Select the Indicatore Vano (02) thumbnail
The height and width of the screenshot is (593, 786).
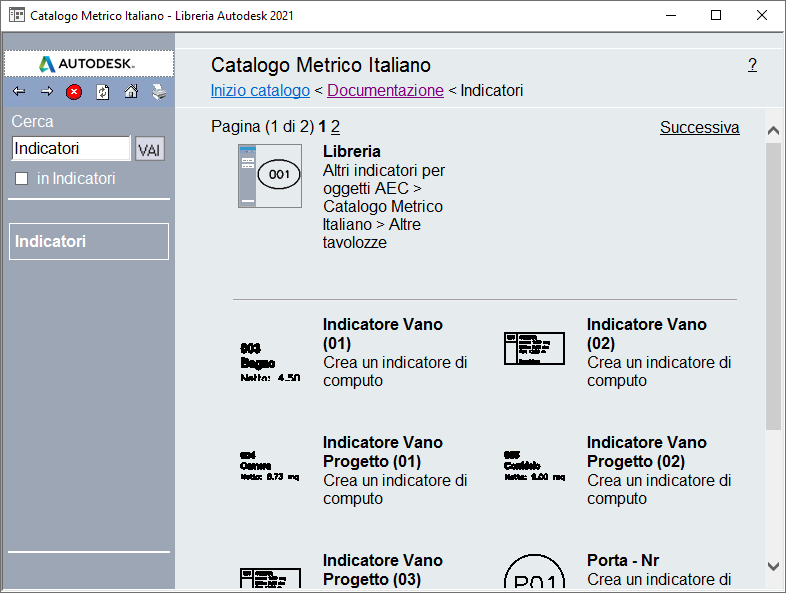533,348
